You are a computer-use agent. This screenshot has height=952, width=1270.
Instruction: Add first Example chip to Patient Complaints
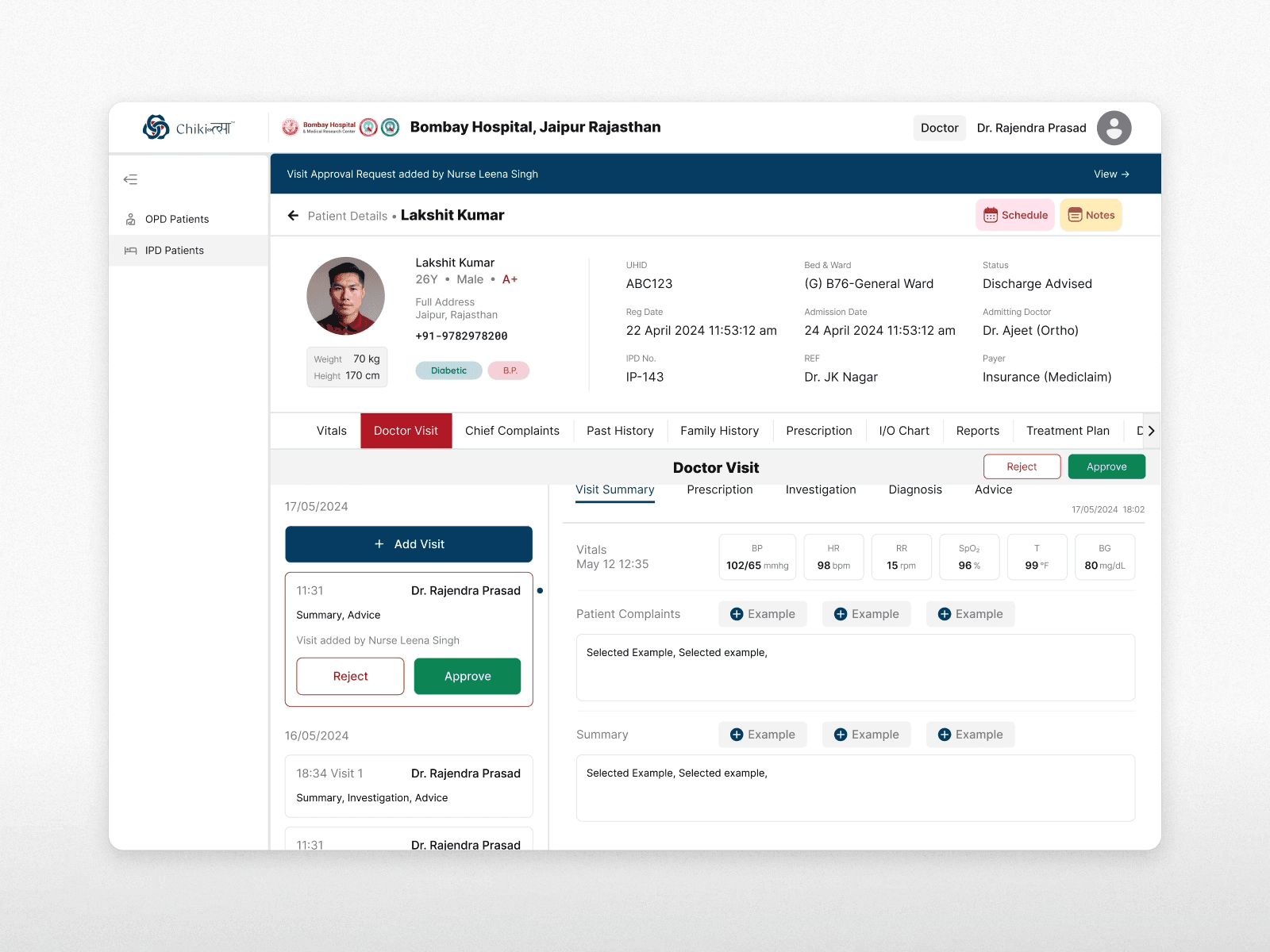pos(763,614)
